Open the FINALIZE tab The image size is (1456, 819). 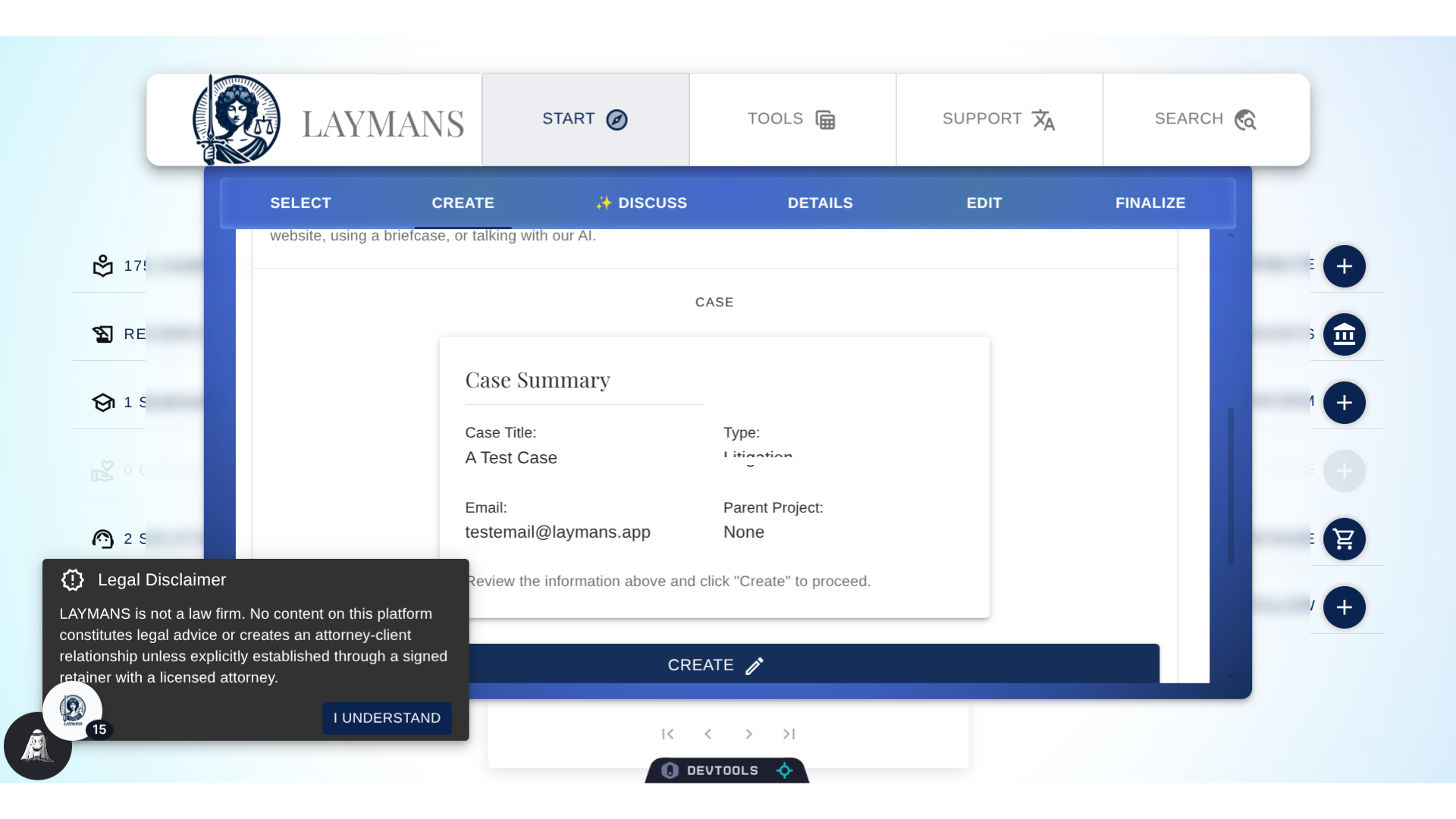pyautogui.click(x=1150, y=202)
